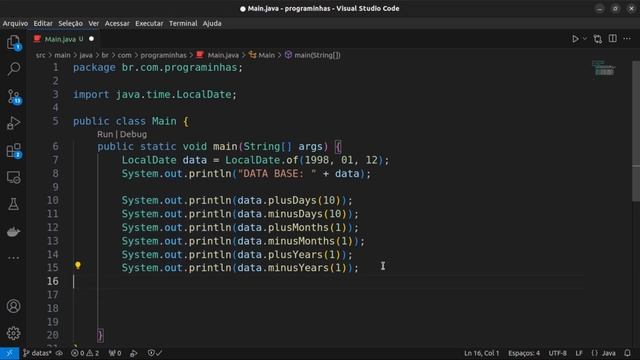
Task: Open Terminal menu
Action: [183, 23]
